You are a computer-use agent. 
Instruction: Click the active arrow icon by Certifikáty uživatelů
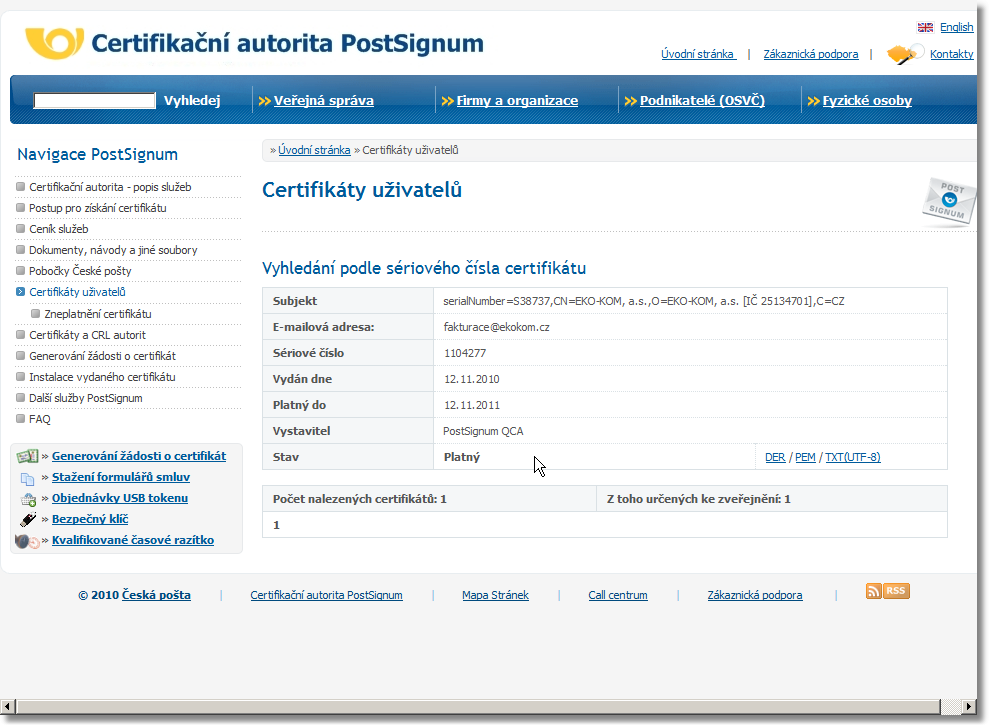tap(20, 291)
